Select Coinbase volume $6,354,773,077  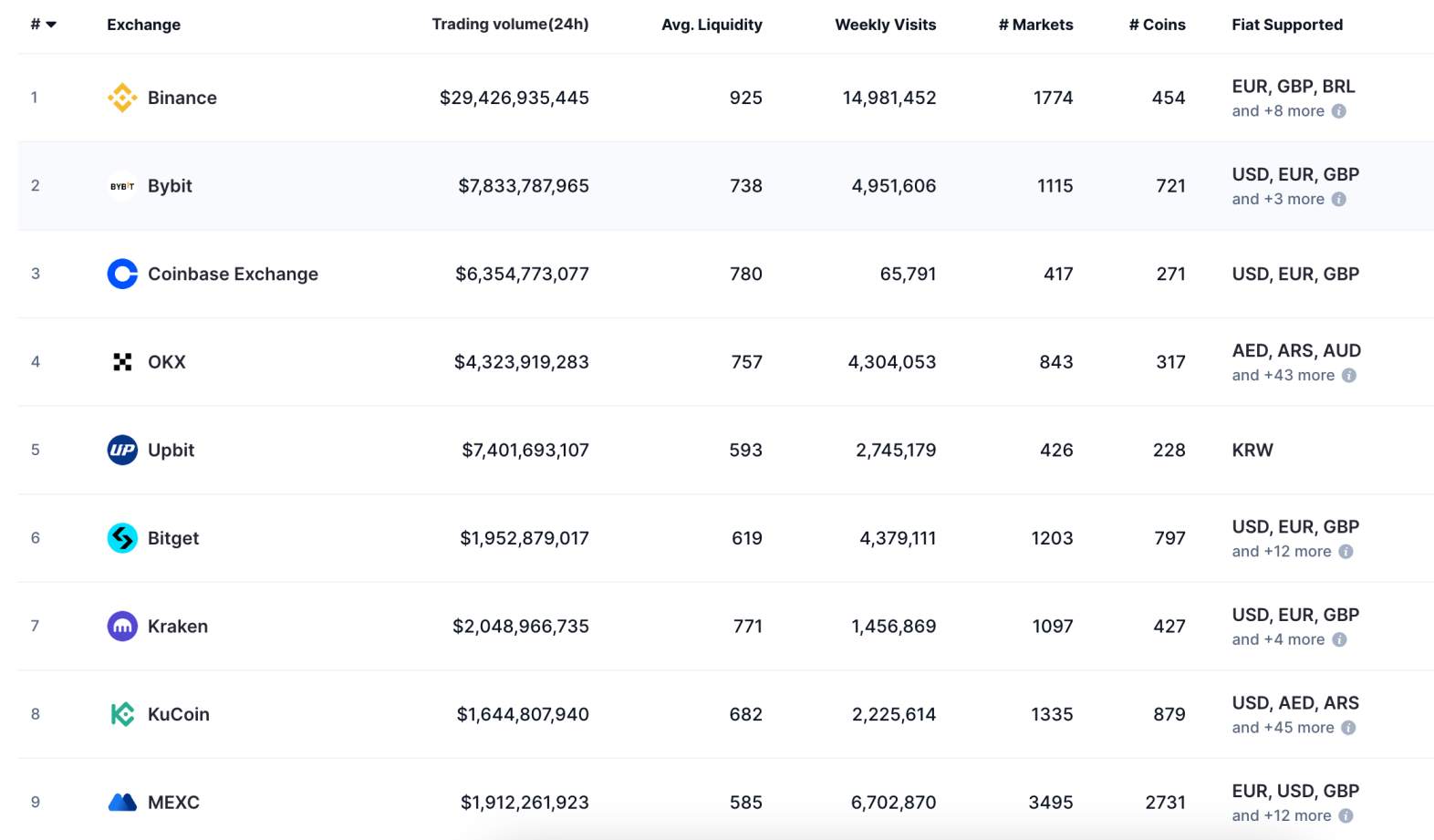[x=523, y=274]
